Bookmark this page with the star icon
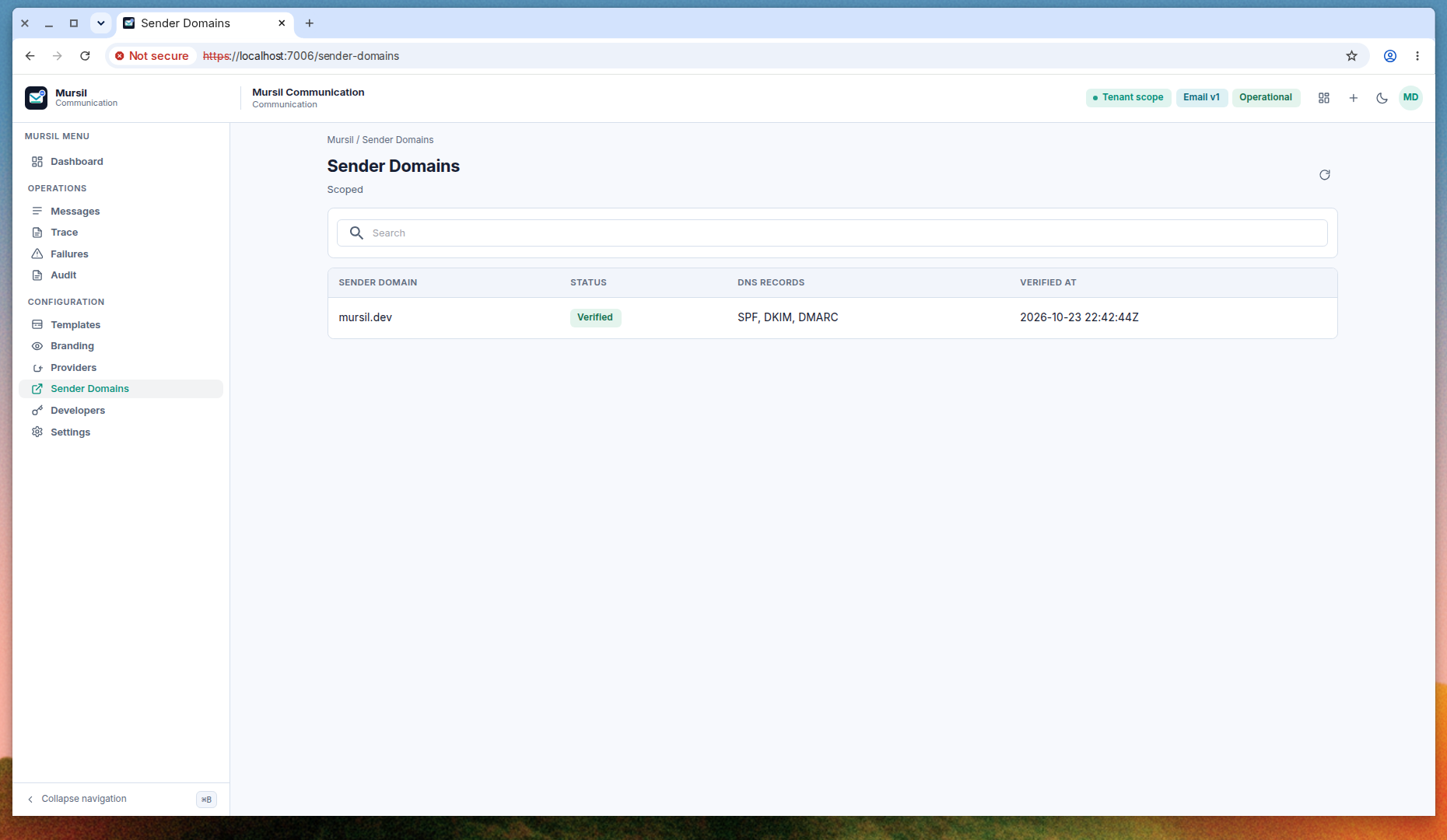This screenshot has width=1447, height=840. pyautogui.click(x=1352, y=56)
